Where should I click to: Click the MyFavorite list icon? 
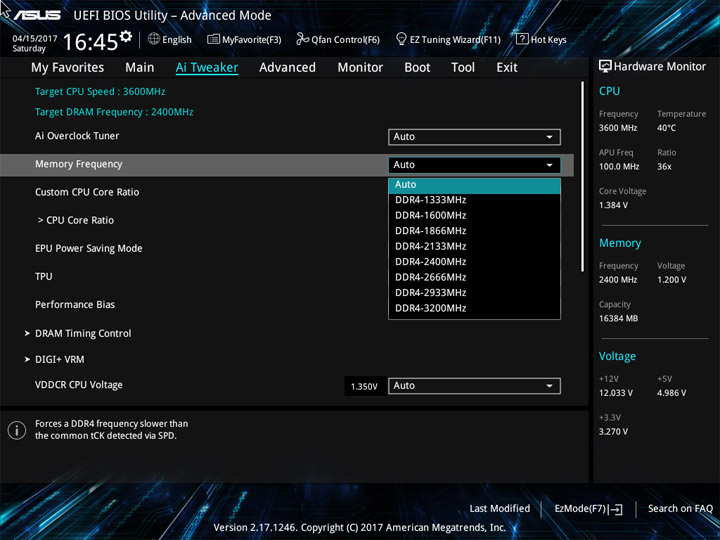coord(213,39)
